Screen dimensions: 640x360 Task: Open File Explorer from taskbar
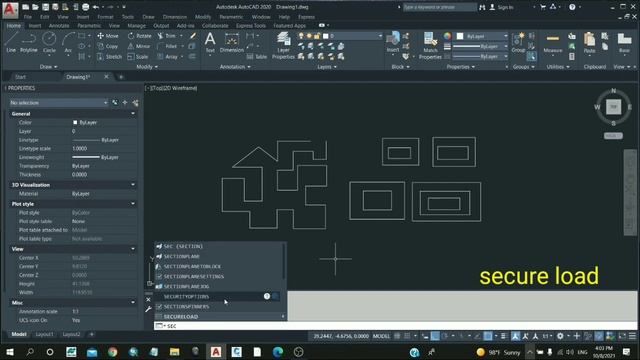175,352
